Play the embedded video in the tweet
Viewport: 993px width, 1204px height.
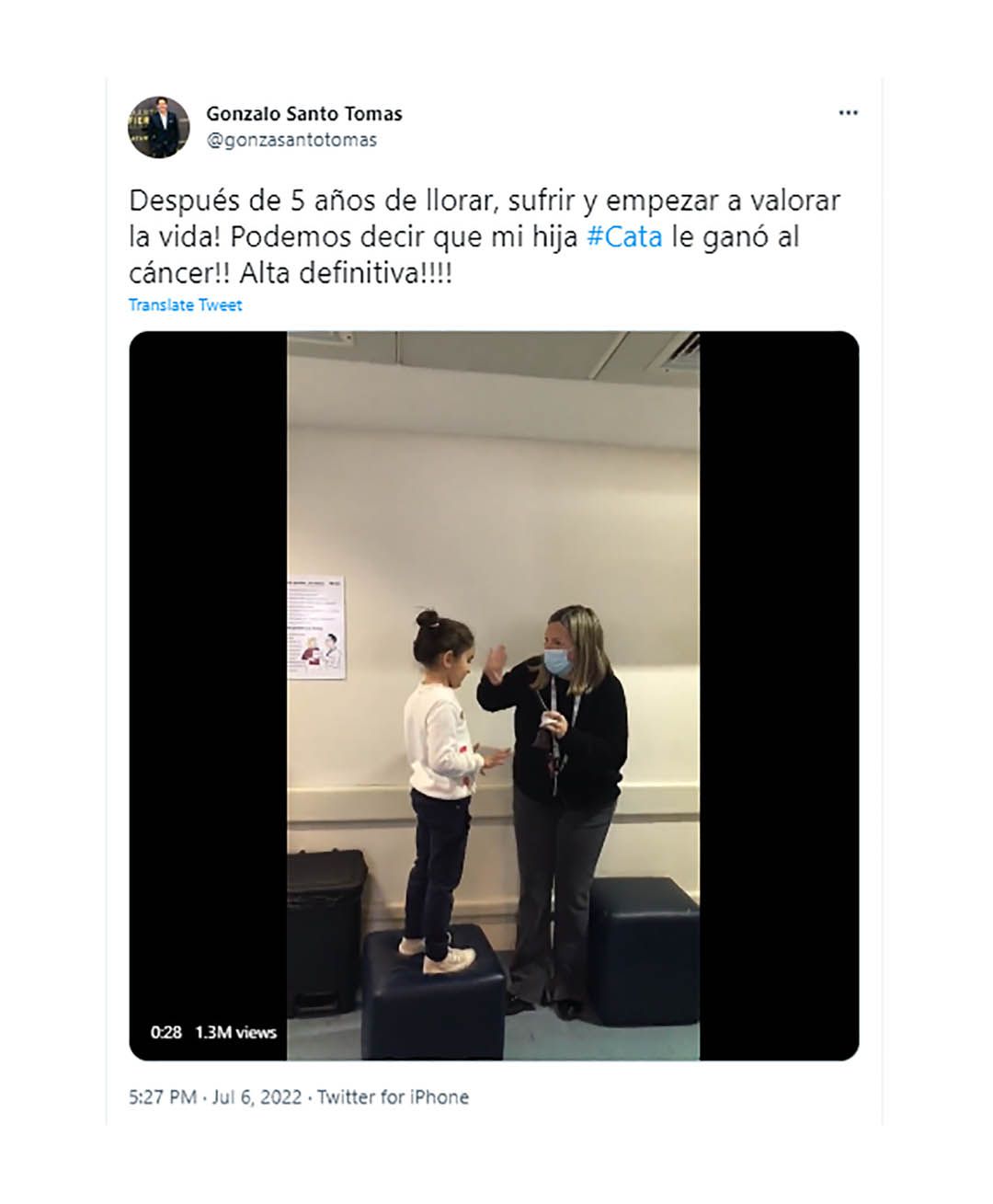494,695
